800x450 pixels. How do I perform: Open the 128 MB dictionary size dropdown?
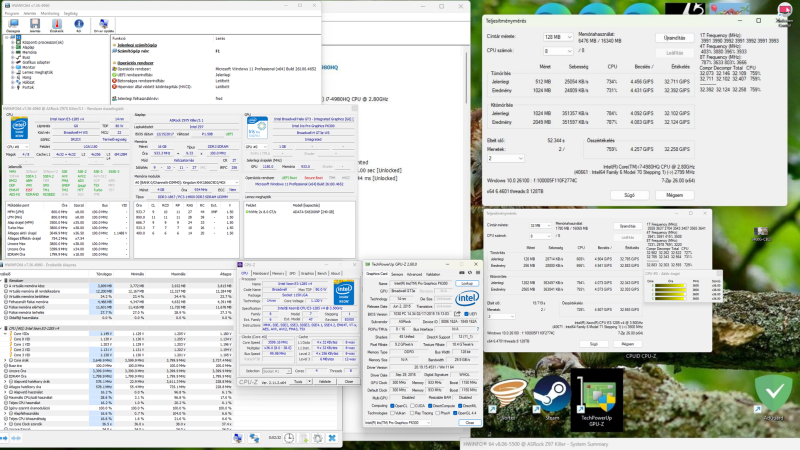click(x=558, y=37)
